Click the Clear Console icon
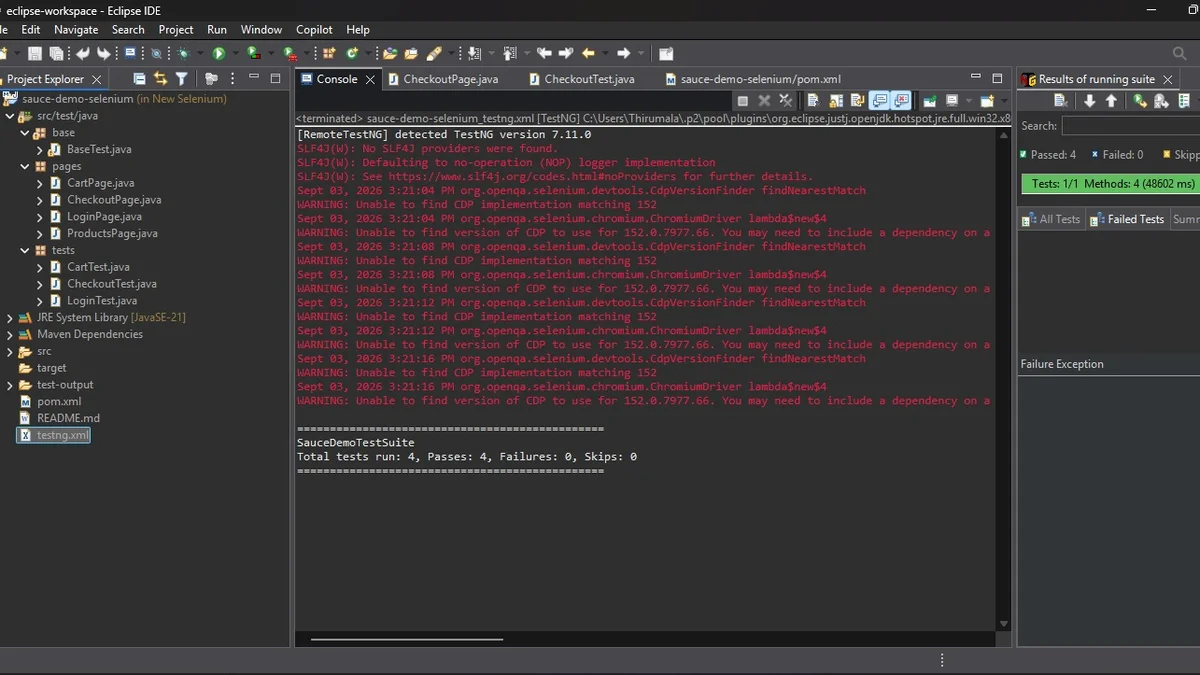Screen dimensions: 1200x675 coord(814,101)
